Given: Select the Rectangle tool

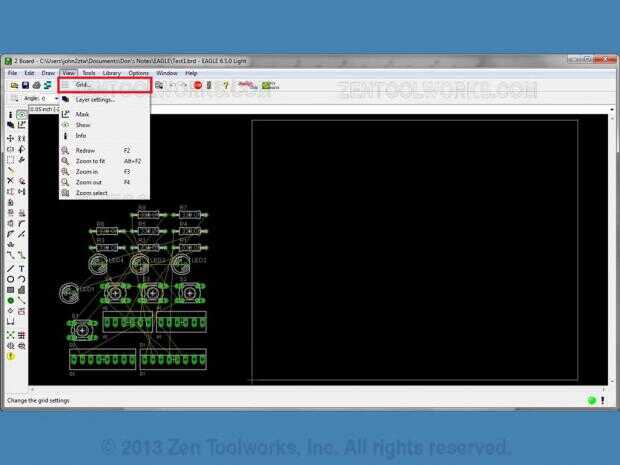Looking at the screenshot, I should [10, 290].
